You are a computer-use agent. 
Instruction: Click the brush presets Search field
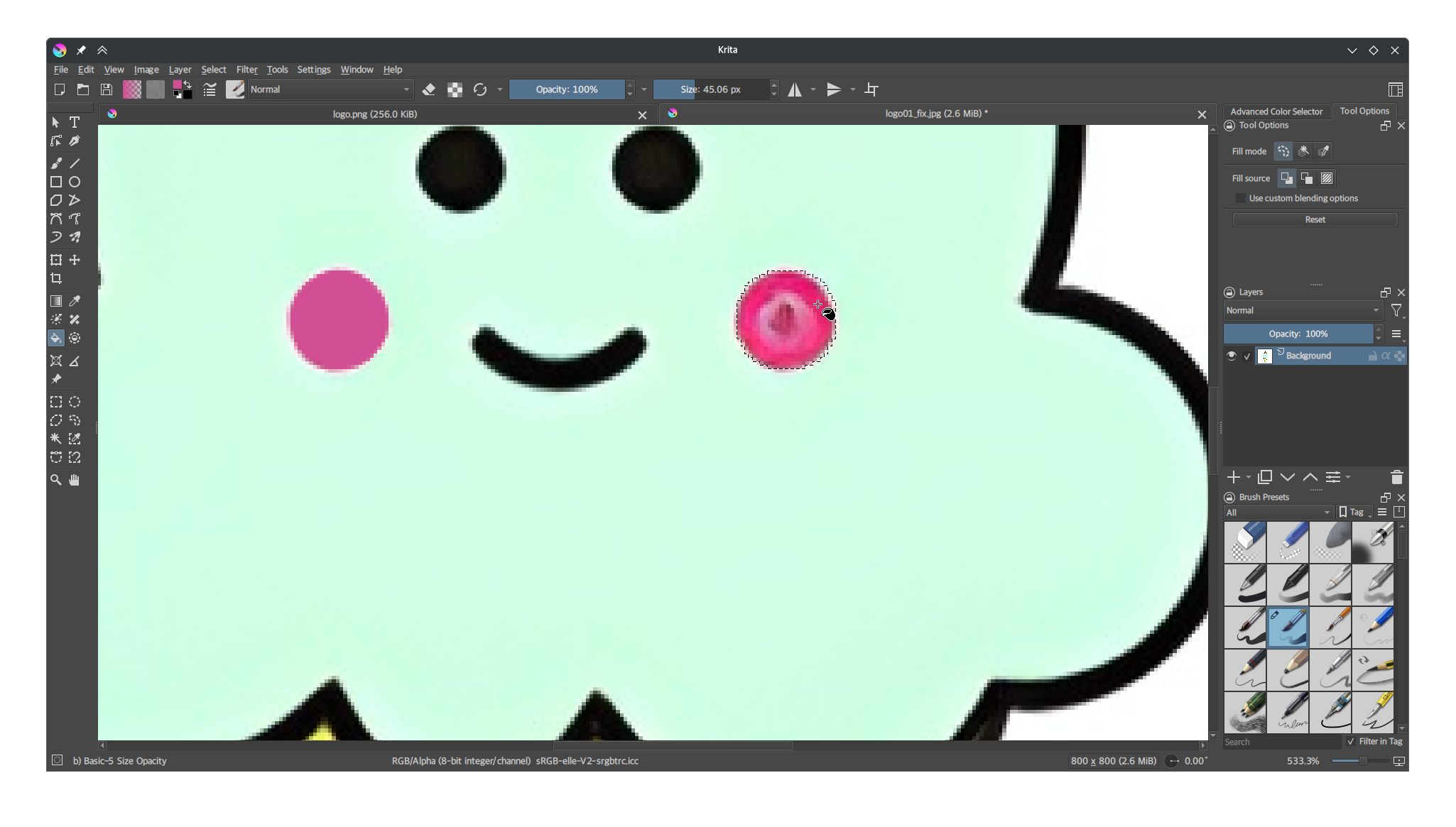coord(1282,742)
